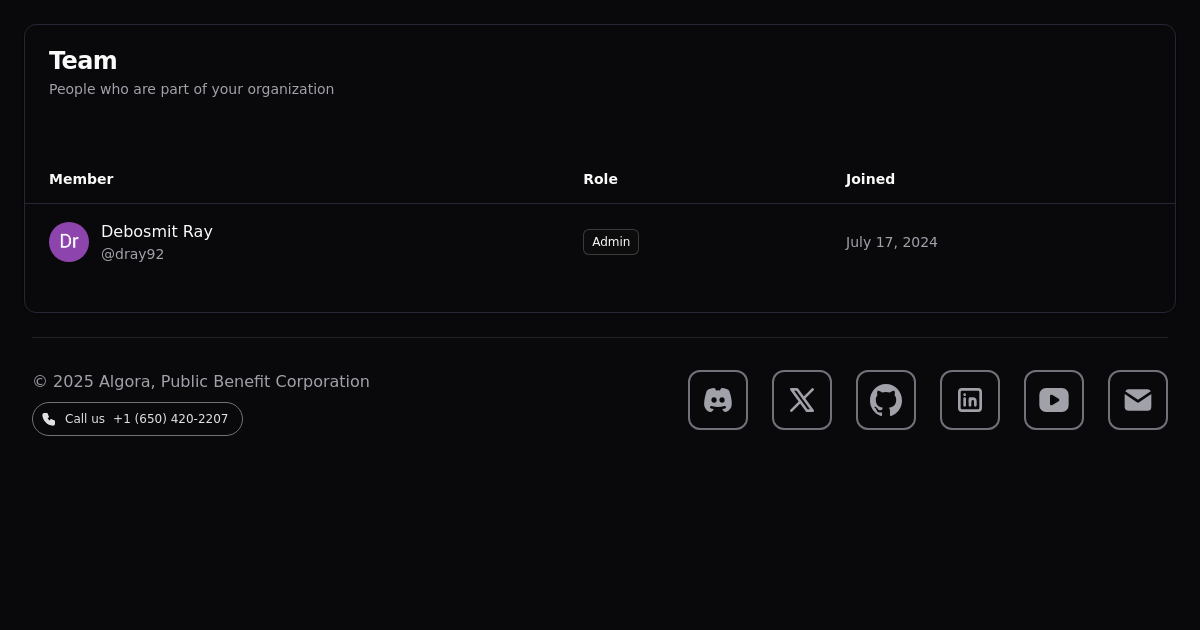The height and width of the screenshot is (630, 1200).
Task: Click the Member column header
Action: [x=81, y=179]
